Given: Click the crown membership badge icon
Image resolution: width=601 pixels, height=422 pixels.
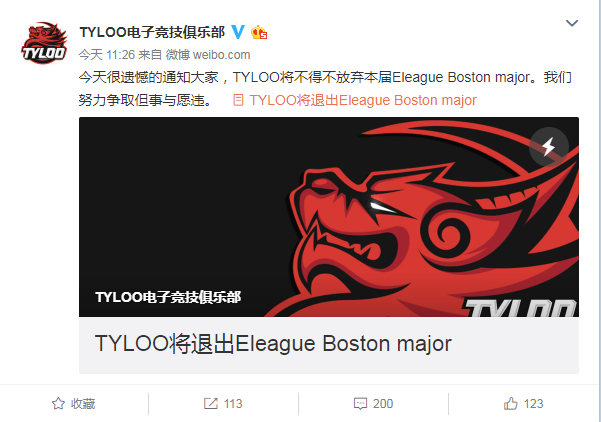Looking at the screenshot, I should pos(259,33).
